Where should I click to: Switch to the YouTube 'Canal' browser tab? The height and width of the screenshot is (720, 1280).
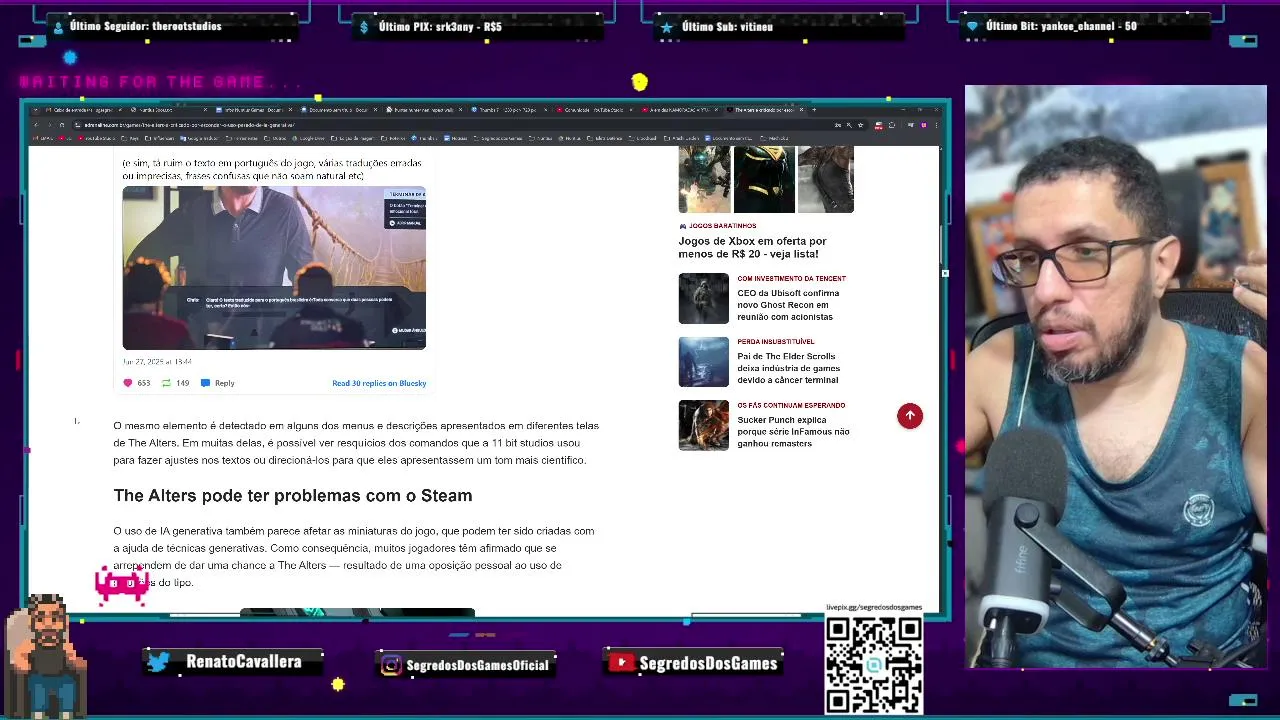[x=594, y=110]
